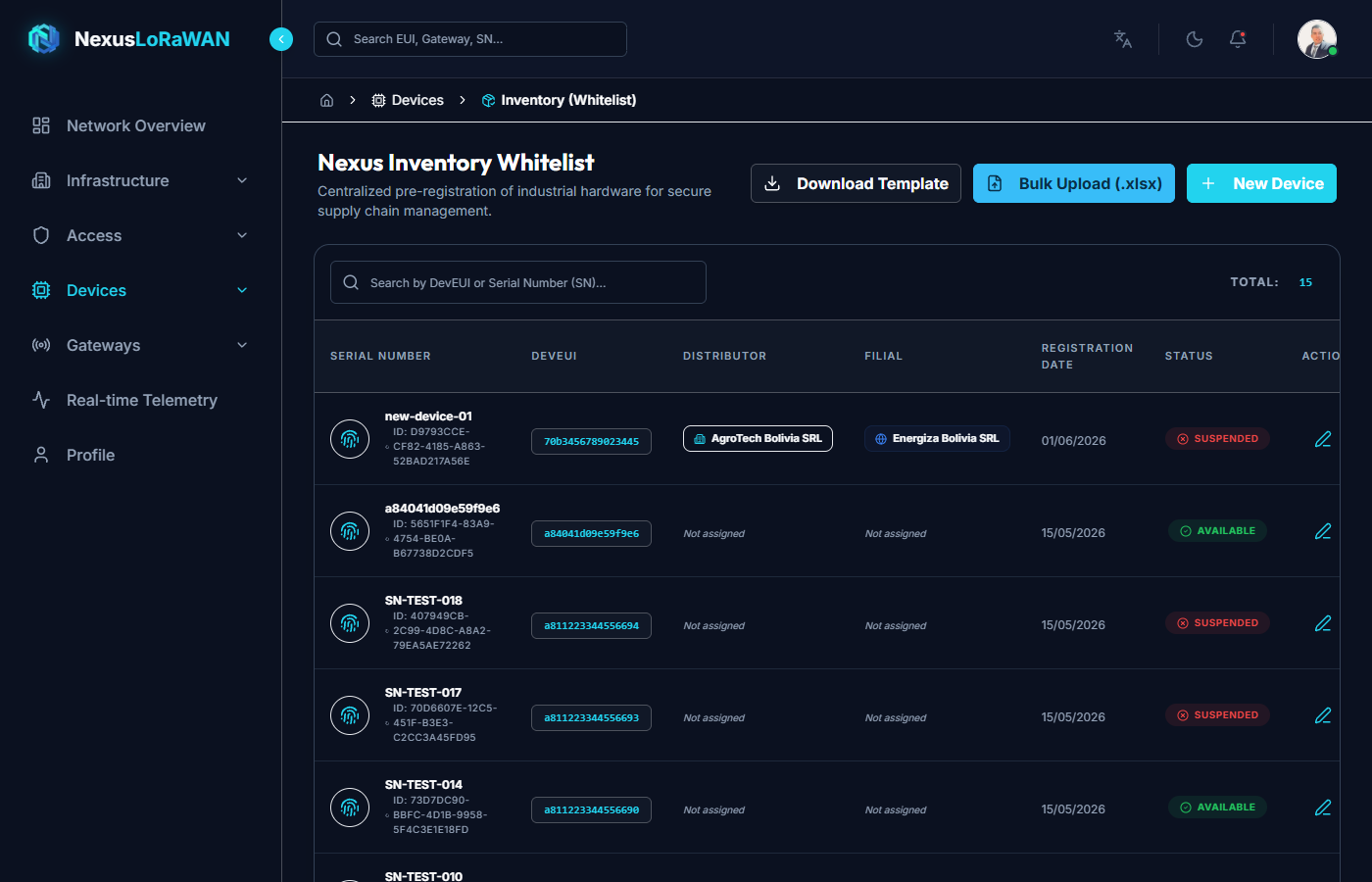
Task: Click Energiza Bolivia SRL filial tag
Action: point(937,438)
